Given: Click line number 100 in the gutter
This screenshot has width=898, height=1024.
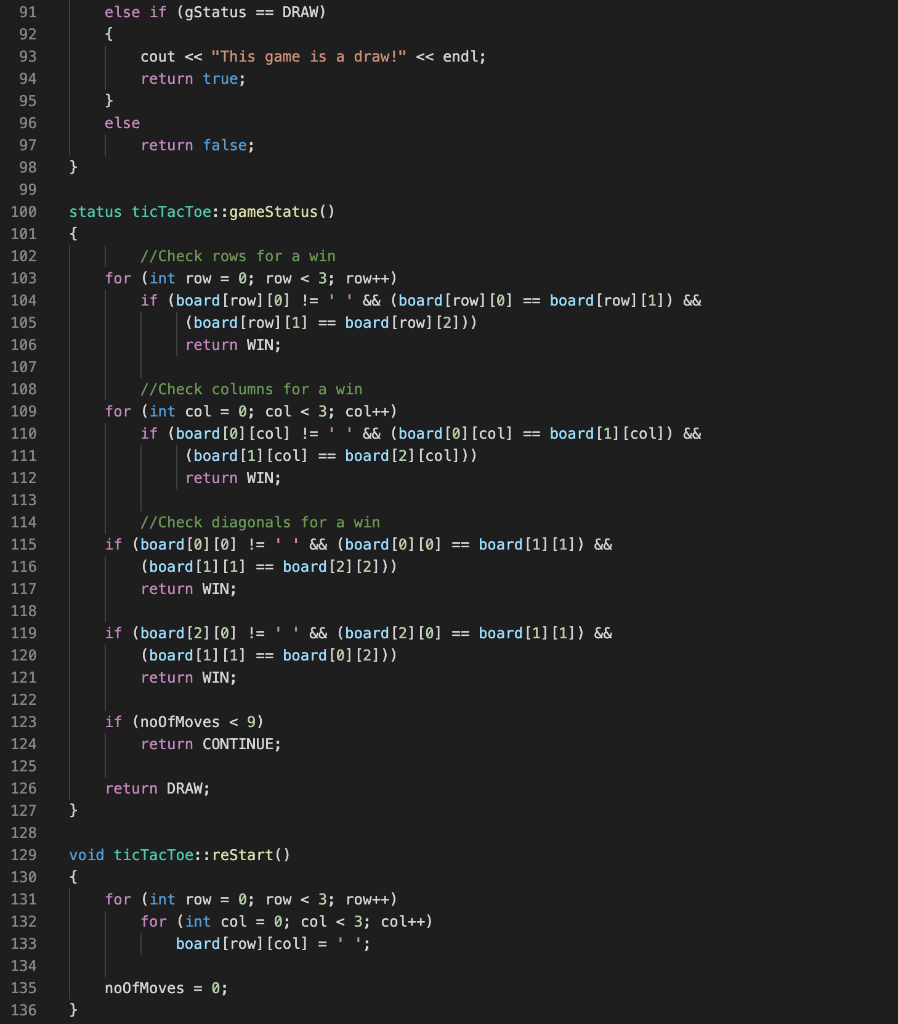Looking at the screenshot, I should pos(22,211).
